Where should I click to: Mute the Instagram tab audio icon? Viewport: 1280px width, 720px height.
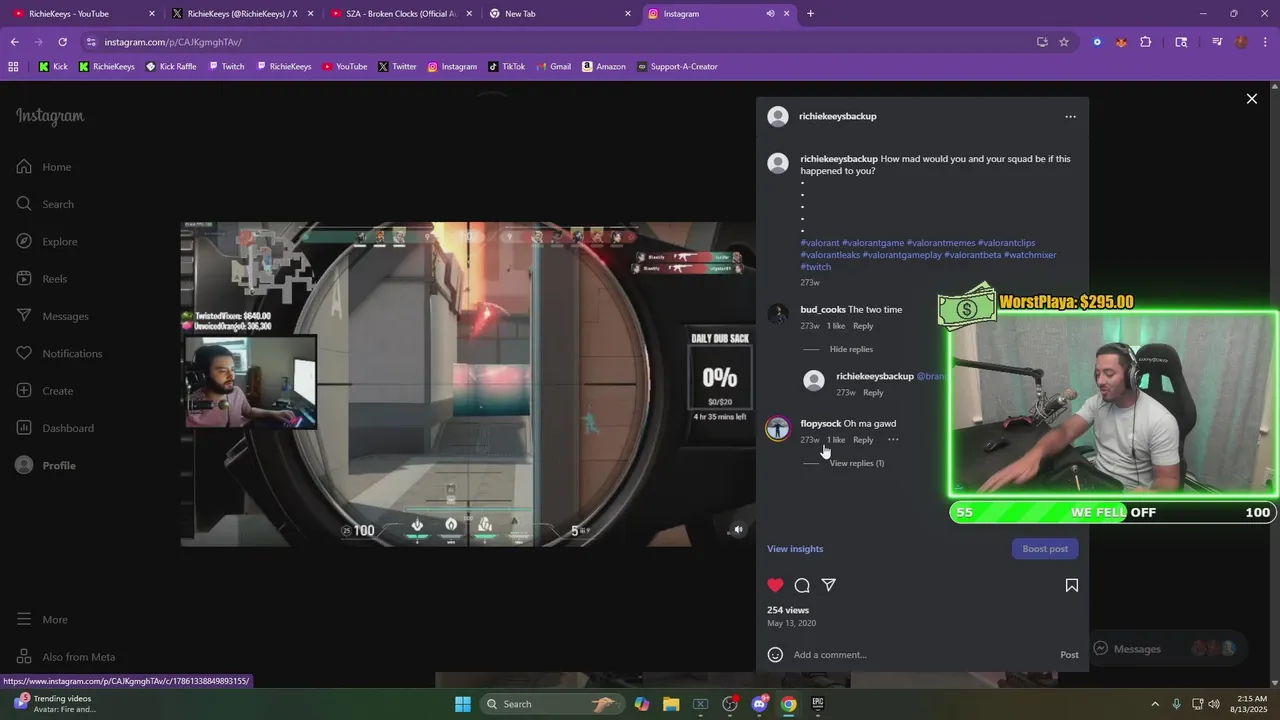[x=770, y=14]
